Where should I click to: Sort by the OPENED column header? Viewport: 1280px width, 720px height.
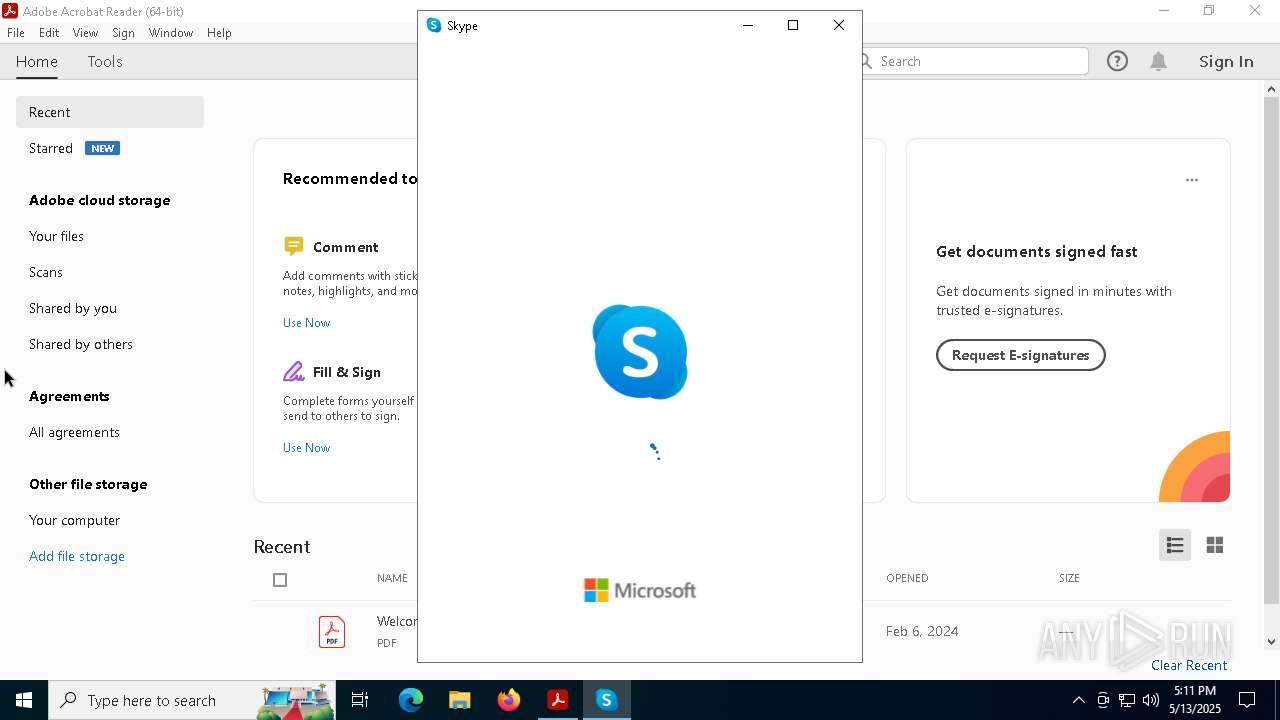[907, 578]
